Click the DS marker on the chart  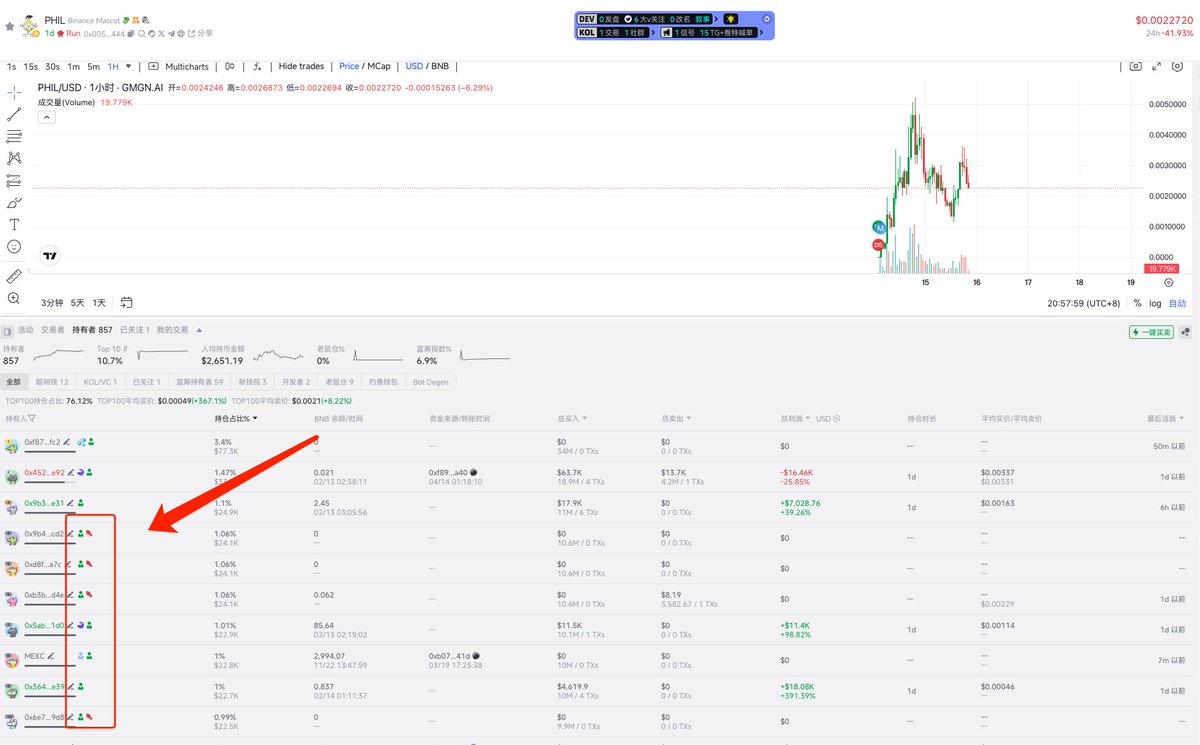(x=879, y=244)
